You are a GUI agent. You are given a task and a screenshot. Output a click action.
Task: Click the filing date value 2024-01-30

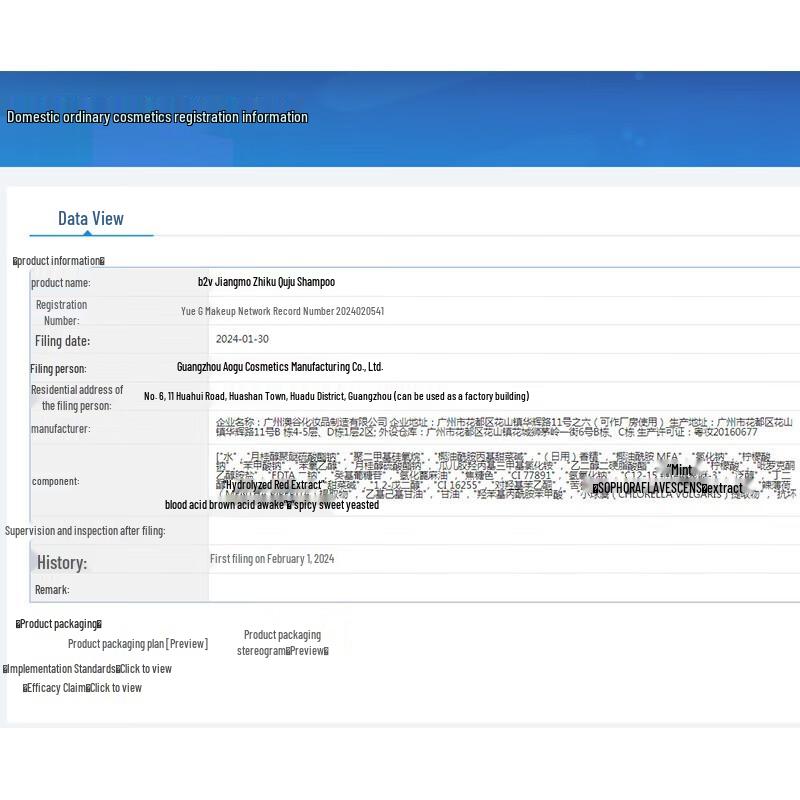[x=242, y=339]
